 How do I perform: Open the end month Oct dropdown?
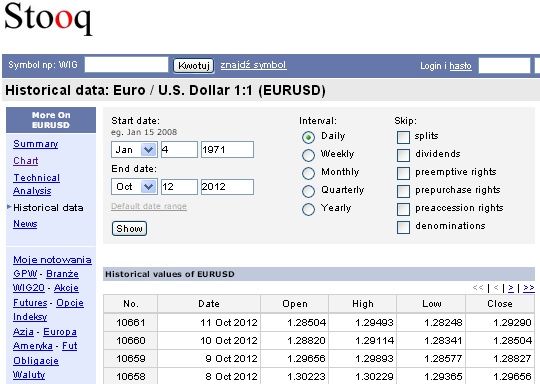134,187
